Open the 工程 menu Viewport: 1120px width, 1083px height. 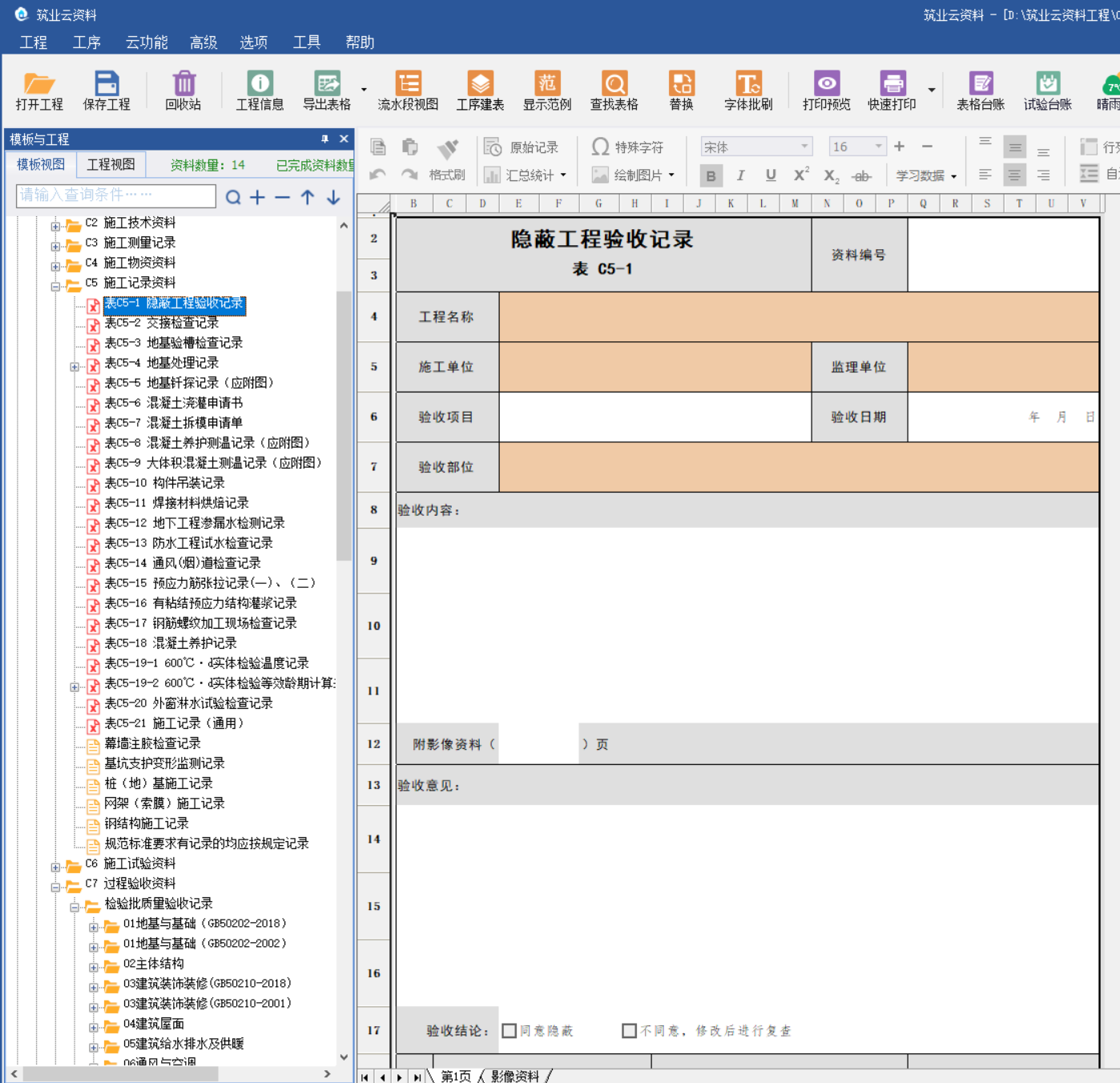[34, 42]
